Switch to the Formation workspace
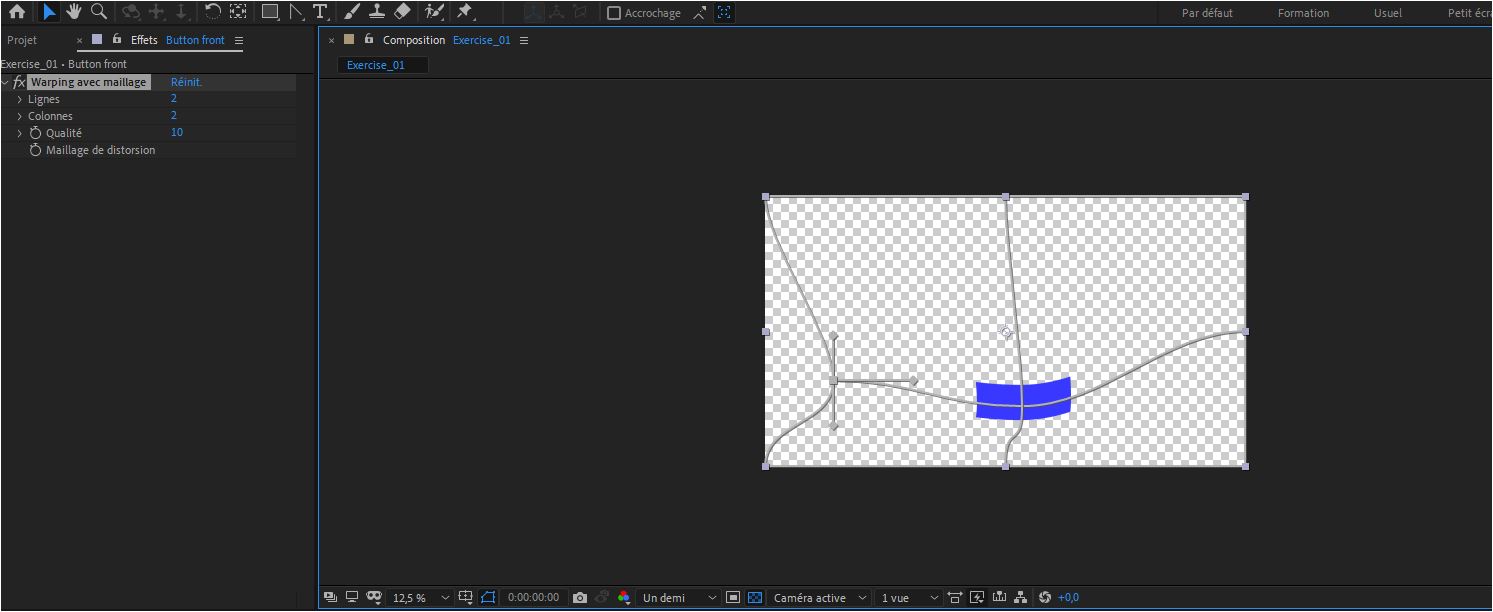This screenshot has height=612, width=1493. pos(1303,13)
